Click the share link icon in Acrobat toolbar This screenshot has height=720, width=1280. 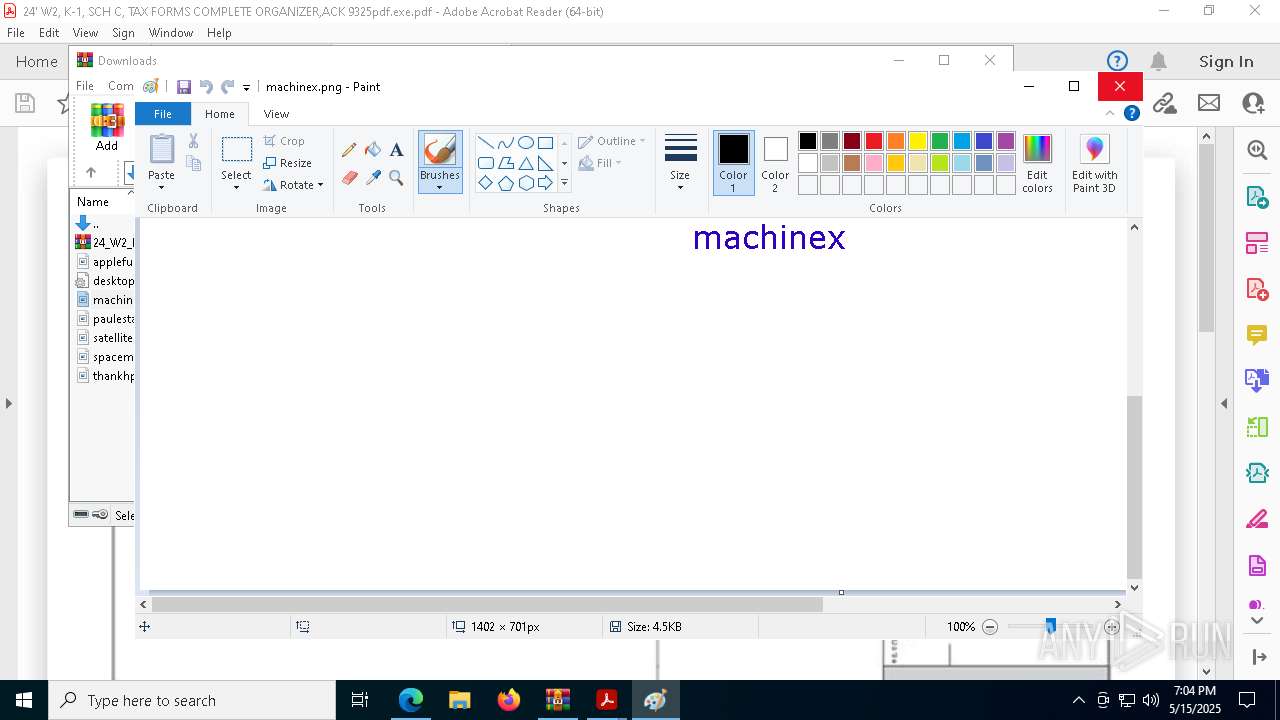[x=1164, y=102]
